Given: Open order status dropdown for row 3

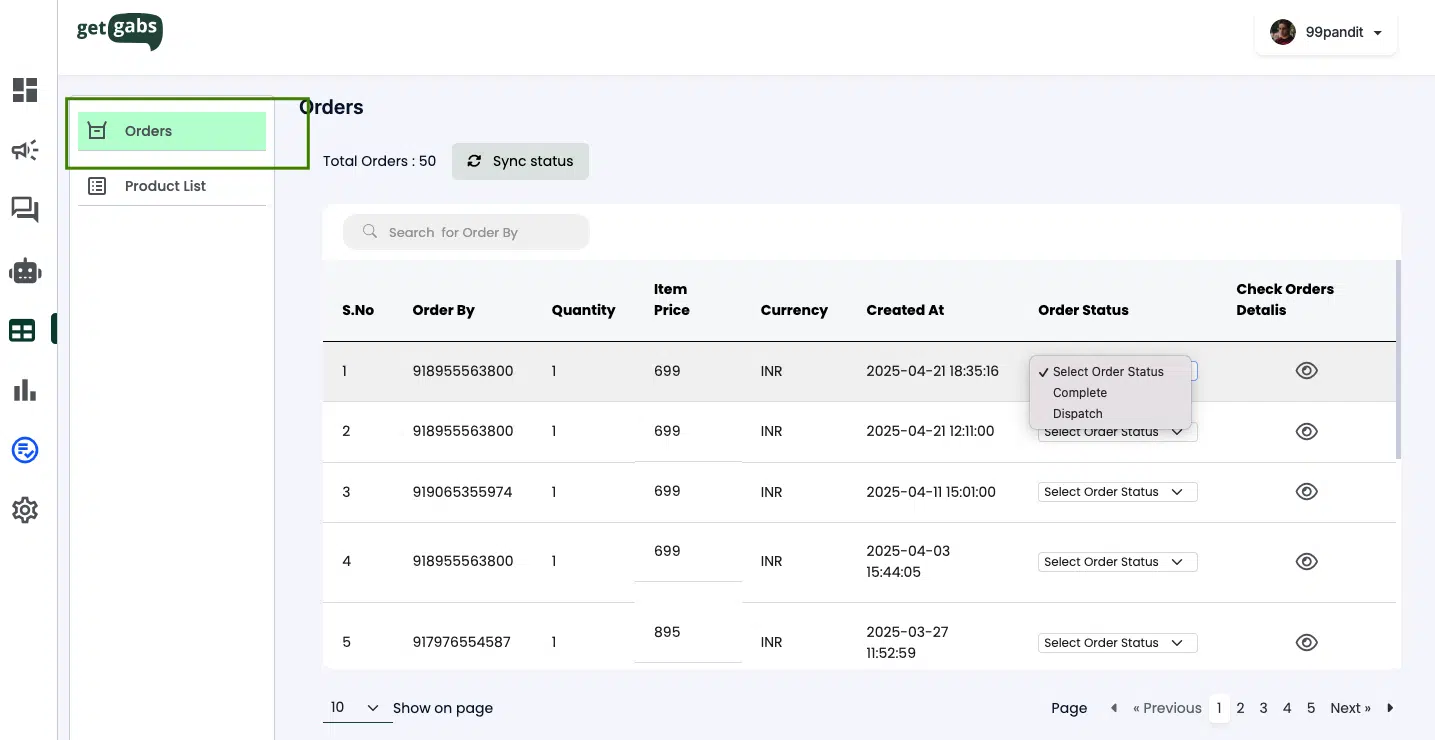Looking at the screenshot, I should (x=1118, y=492).
